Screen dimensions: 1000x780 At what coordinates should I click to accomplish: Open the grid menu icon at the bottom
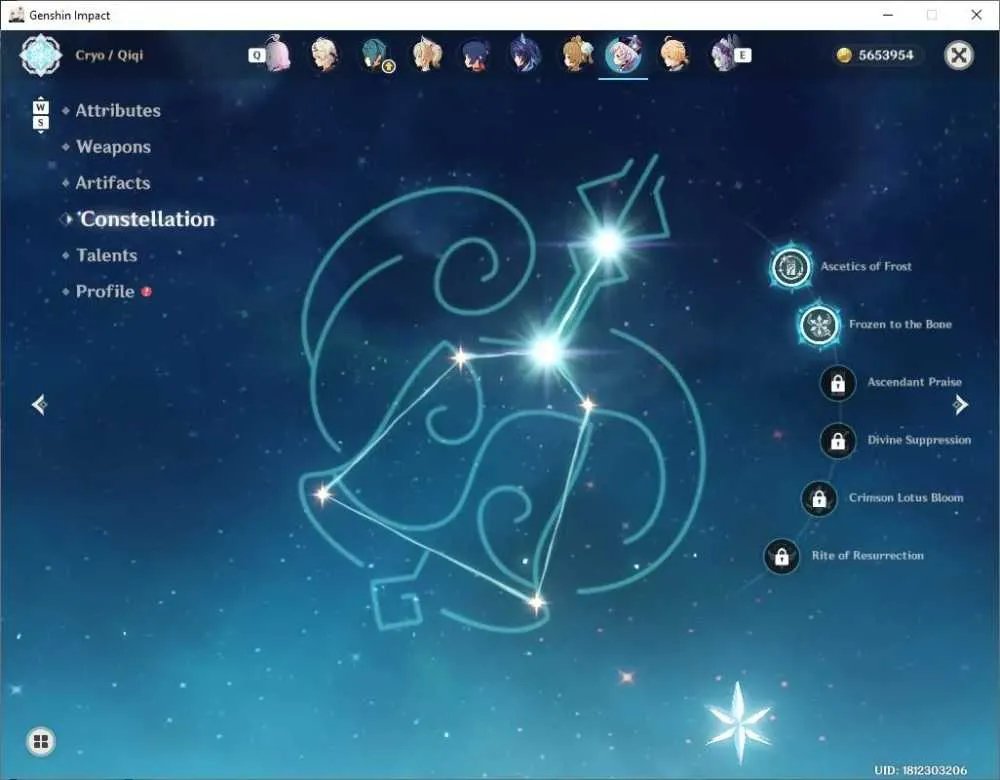41,741
